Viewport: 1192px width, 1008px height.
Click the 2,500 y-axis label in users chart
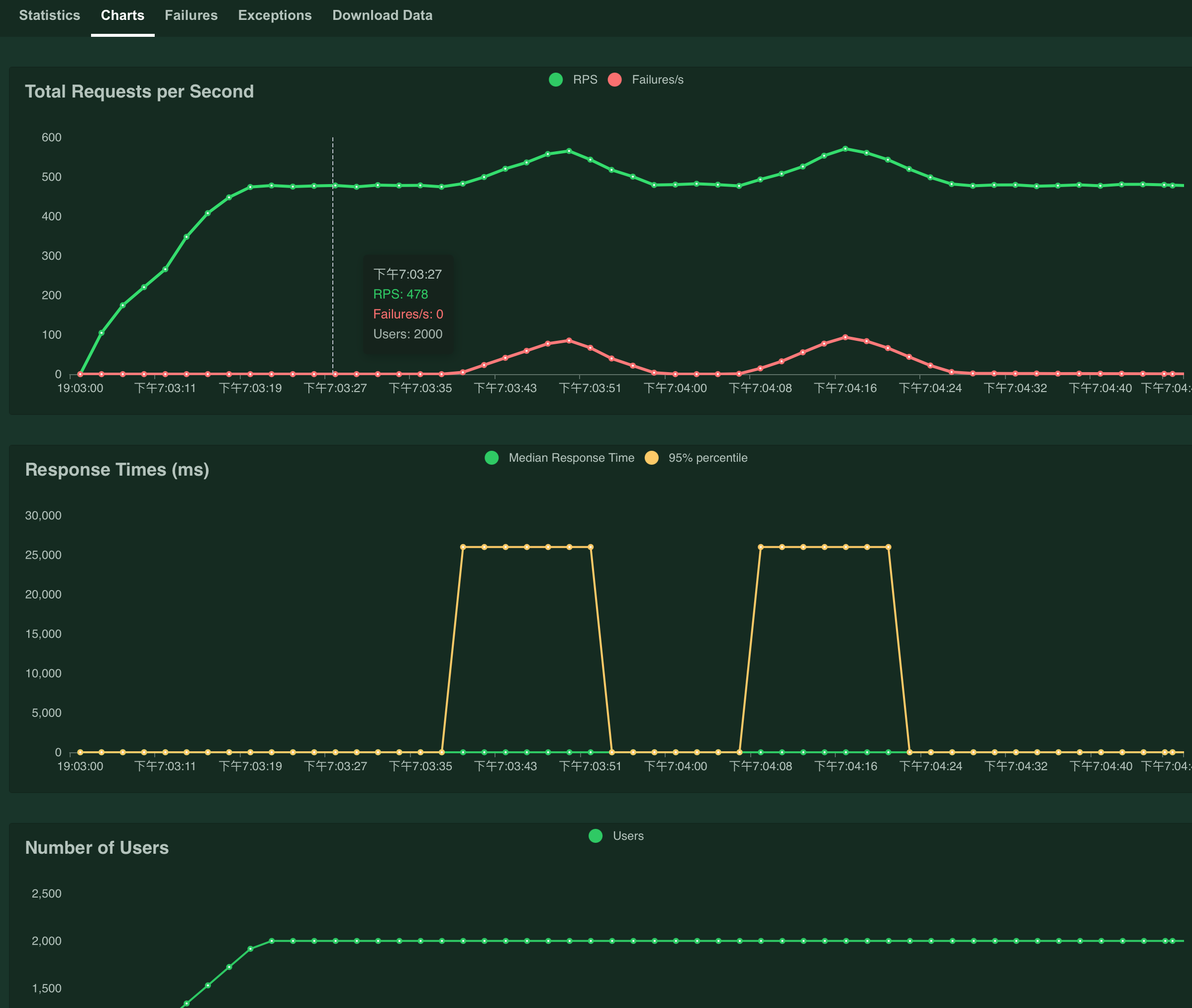46,894
